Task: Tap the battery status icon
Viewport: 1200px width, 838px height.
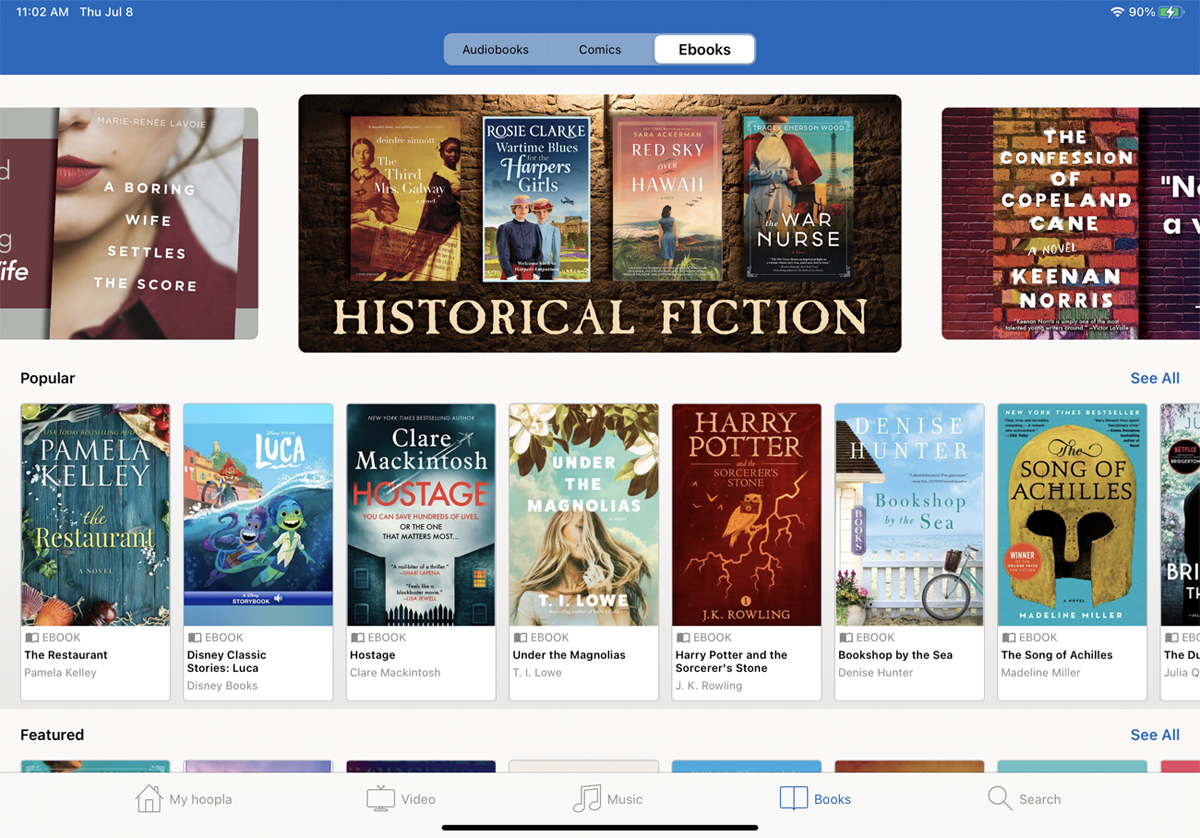Action: (1171, 12)
